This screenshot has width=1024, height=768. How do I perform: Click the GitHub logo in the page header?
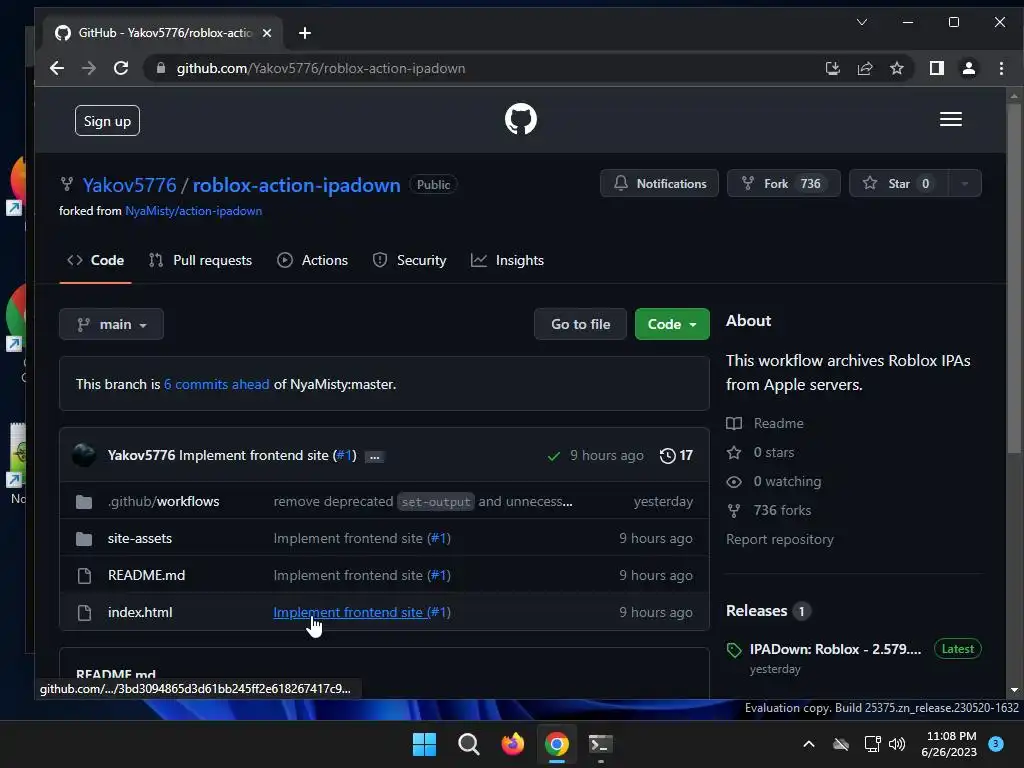520,120
